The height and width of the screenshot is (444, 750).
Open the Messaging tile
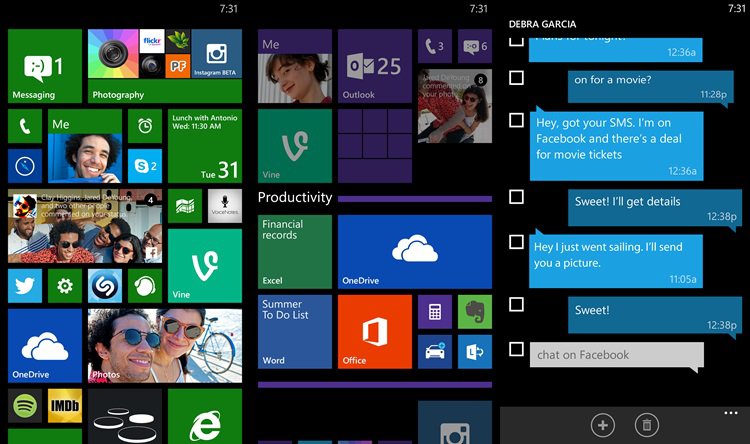coord(45,66)
